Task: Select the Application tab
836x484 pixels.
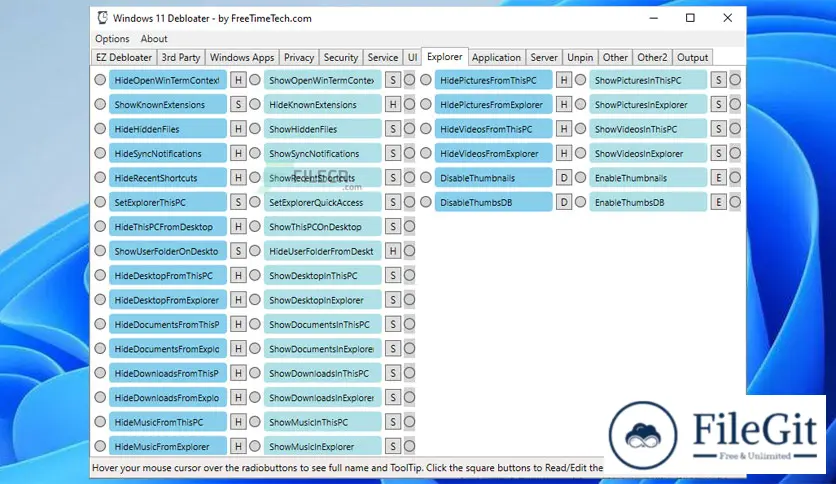Action: [x=496, y=58]
